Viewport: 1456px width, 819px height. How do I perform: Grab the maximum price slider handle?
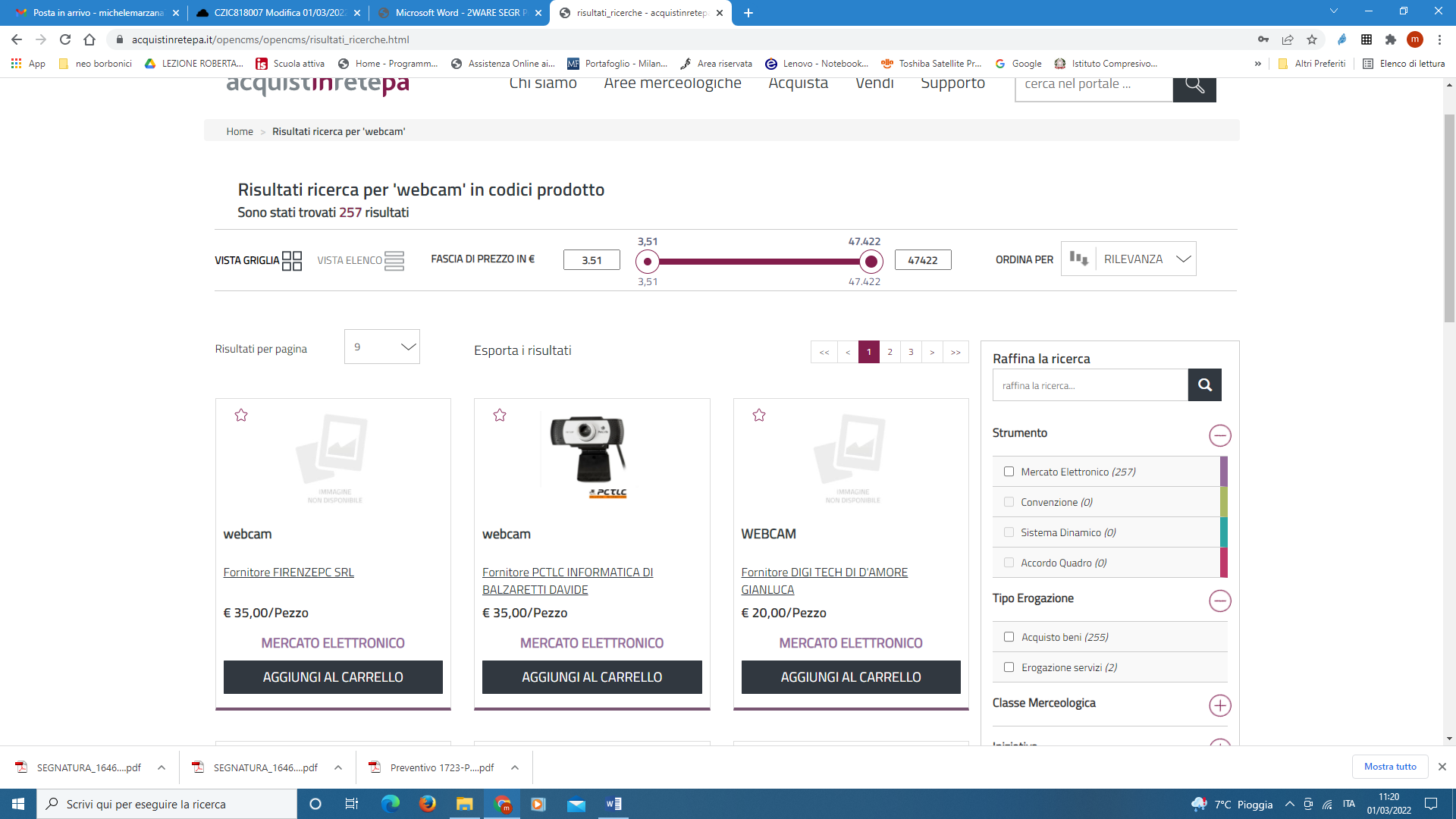tap(871, 262)
